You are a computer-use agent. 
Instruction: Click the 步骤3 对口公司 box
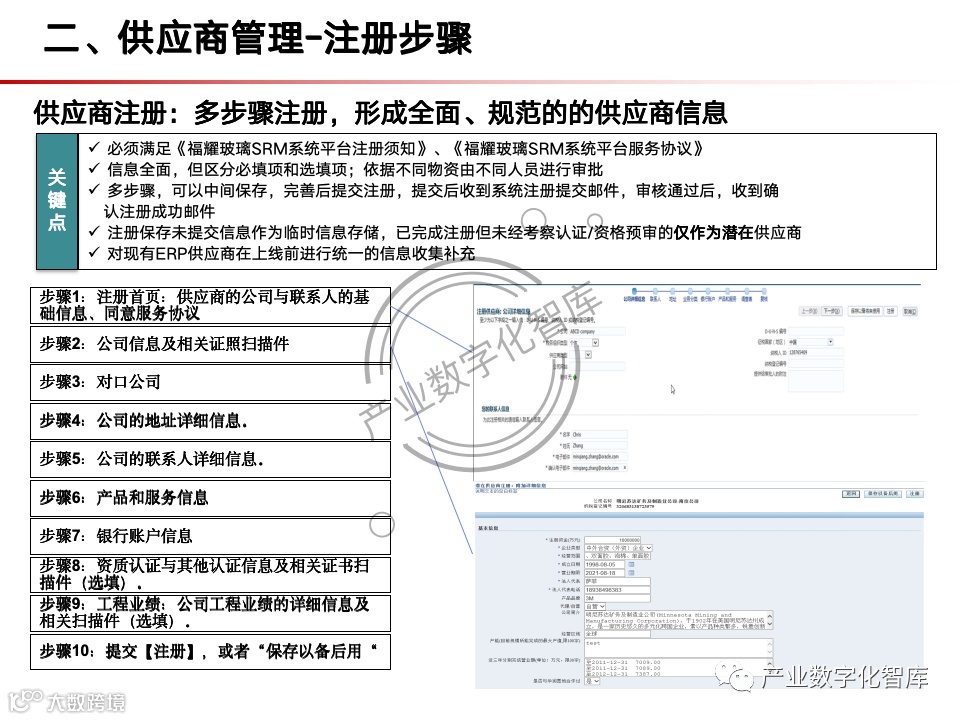click(210, 383)
